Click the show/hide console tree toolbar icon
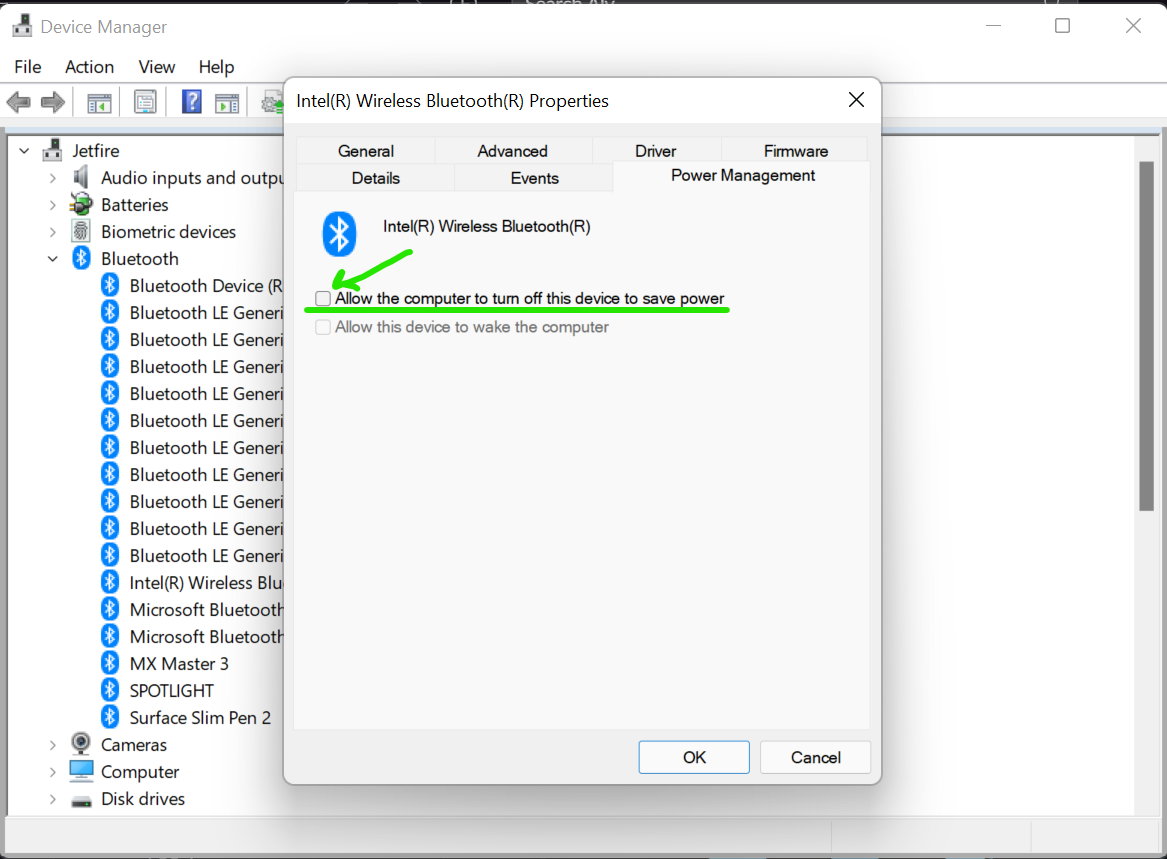Screen dimensions: 1167x859 click(x=98, y=102)
